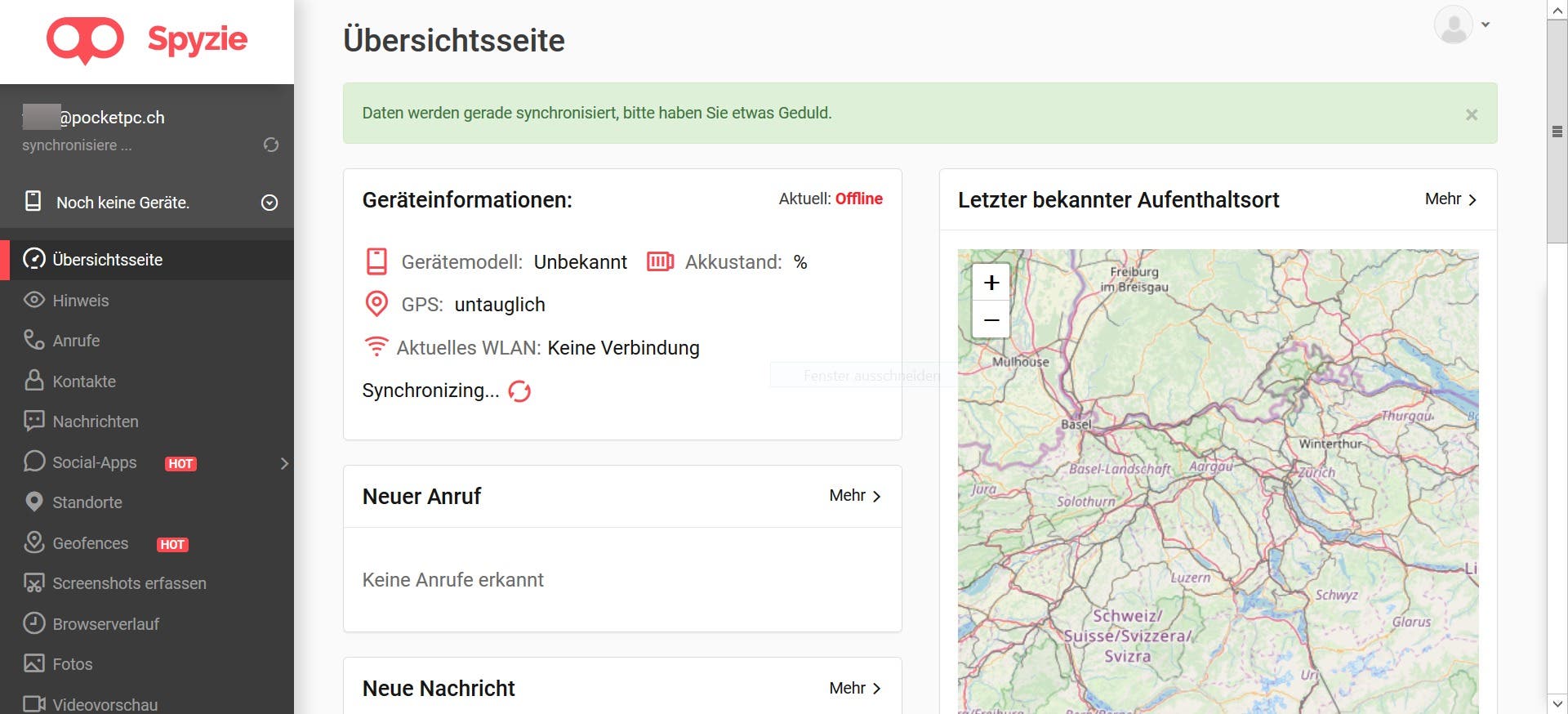The height and width of the screenshot is (714, 1568).
Task: Go to Nachrichten in the sidebar
Action: tap(95, 422)
